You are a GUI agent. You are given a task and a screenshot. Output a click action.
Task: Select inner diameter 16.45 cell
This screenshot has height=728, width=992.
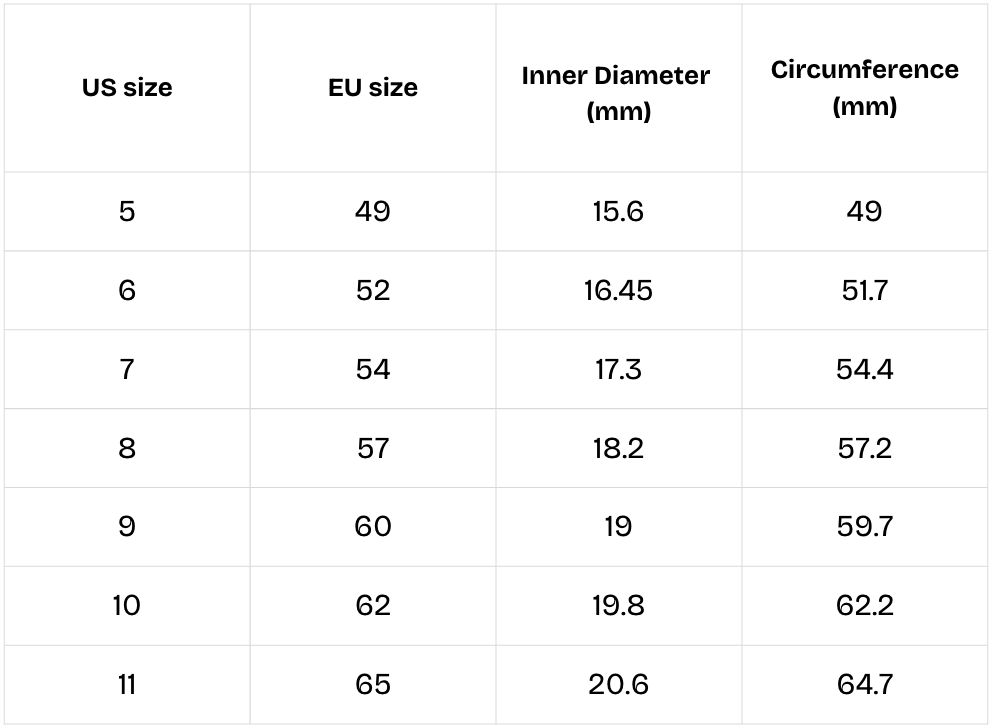(x=618, y=290)
